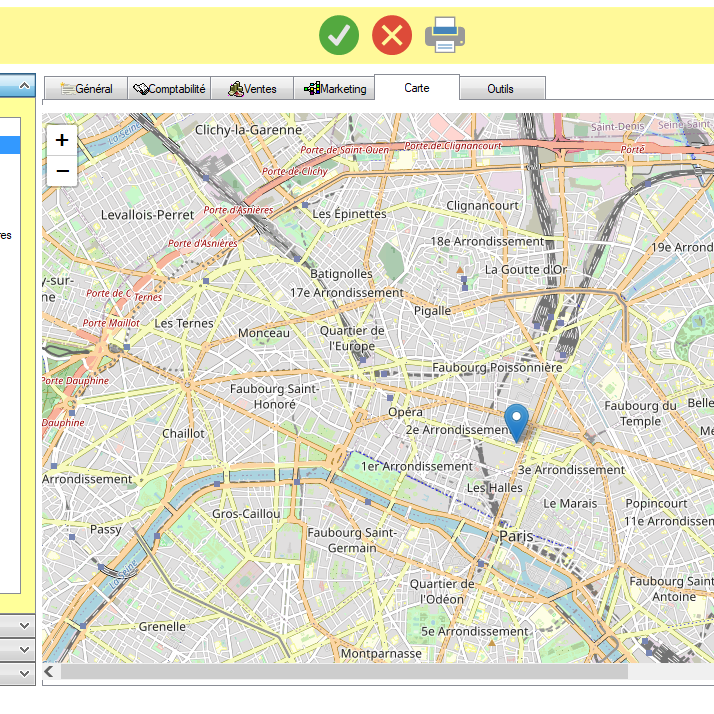Expand the middle collapsed section in left panel

[24, 649]
